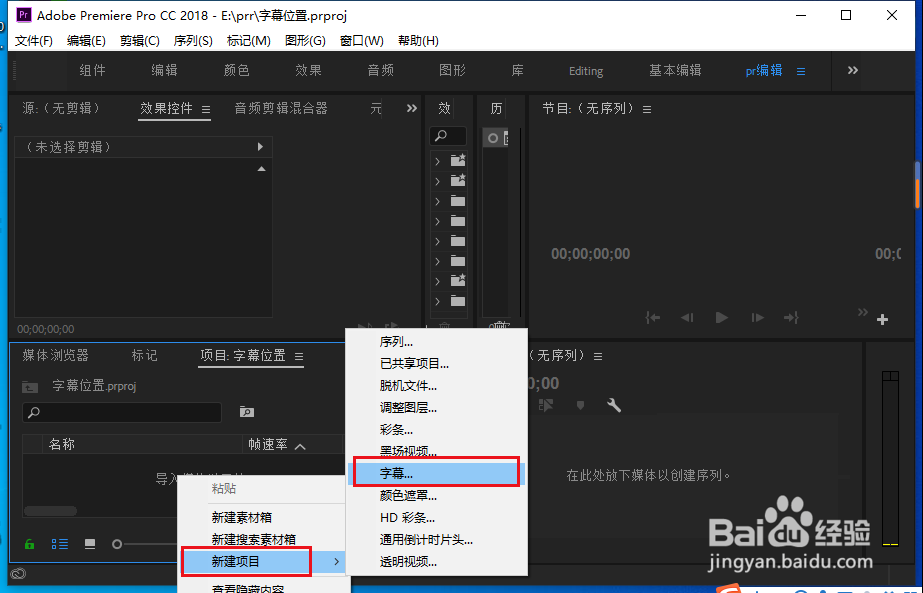Open the 节目 monitor panel menu icon

(647, 110)
